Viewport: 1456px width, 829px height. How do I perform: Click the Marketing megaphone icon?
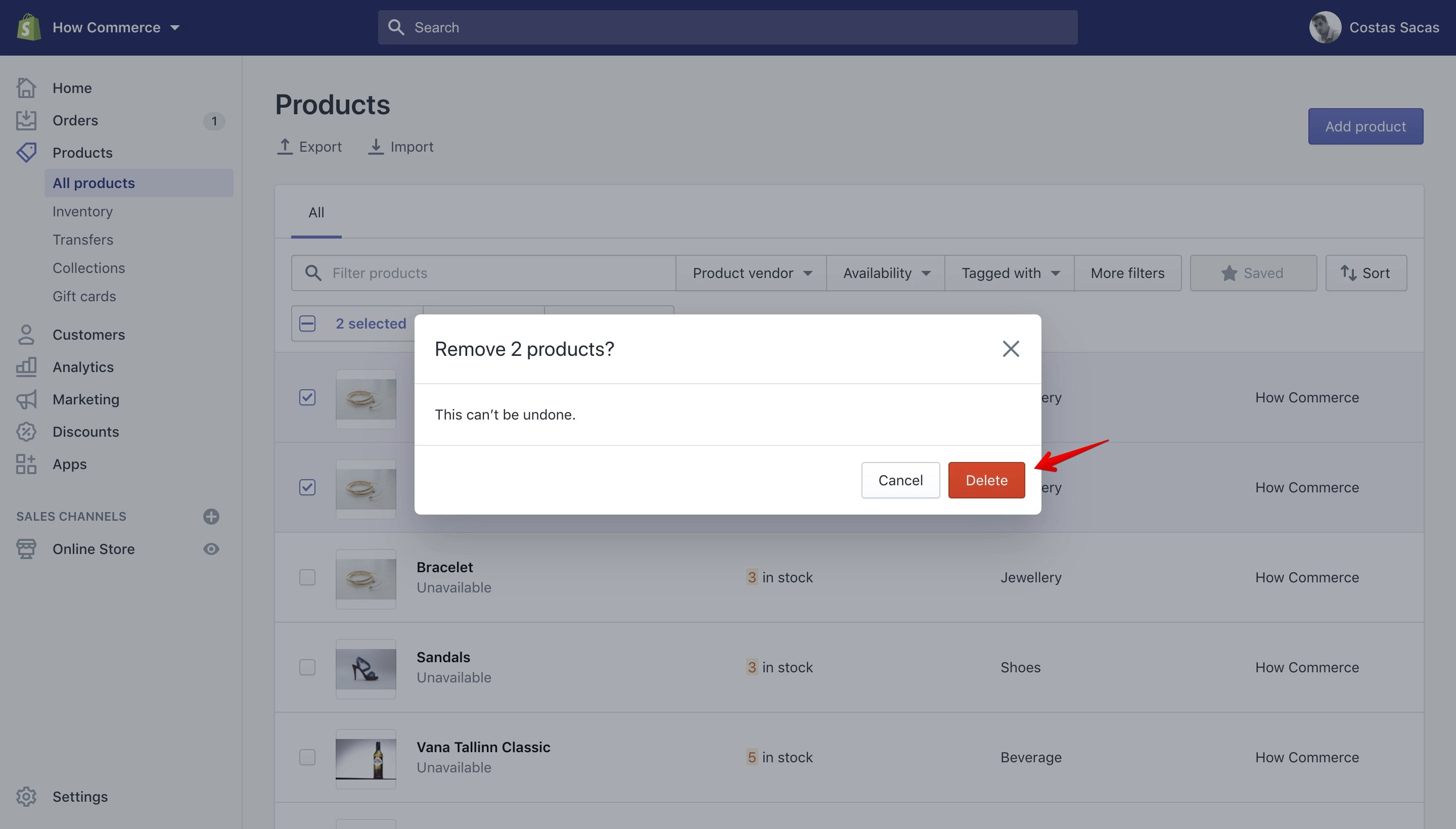[x=26, y=399]
